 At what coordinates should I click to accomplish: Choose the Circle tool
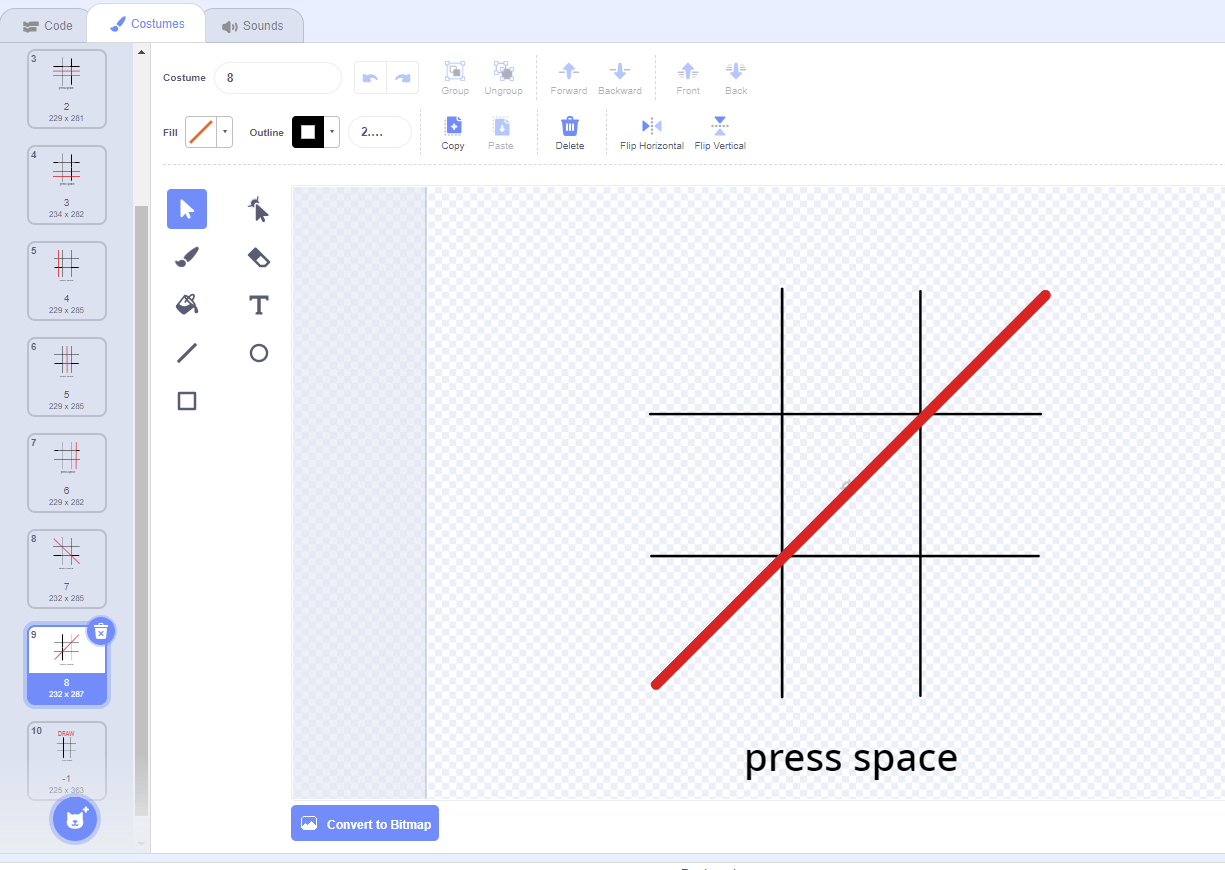[259, 353]
